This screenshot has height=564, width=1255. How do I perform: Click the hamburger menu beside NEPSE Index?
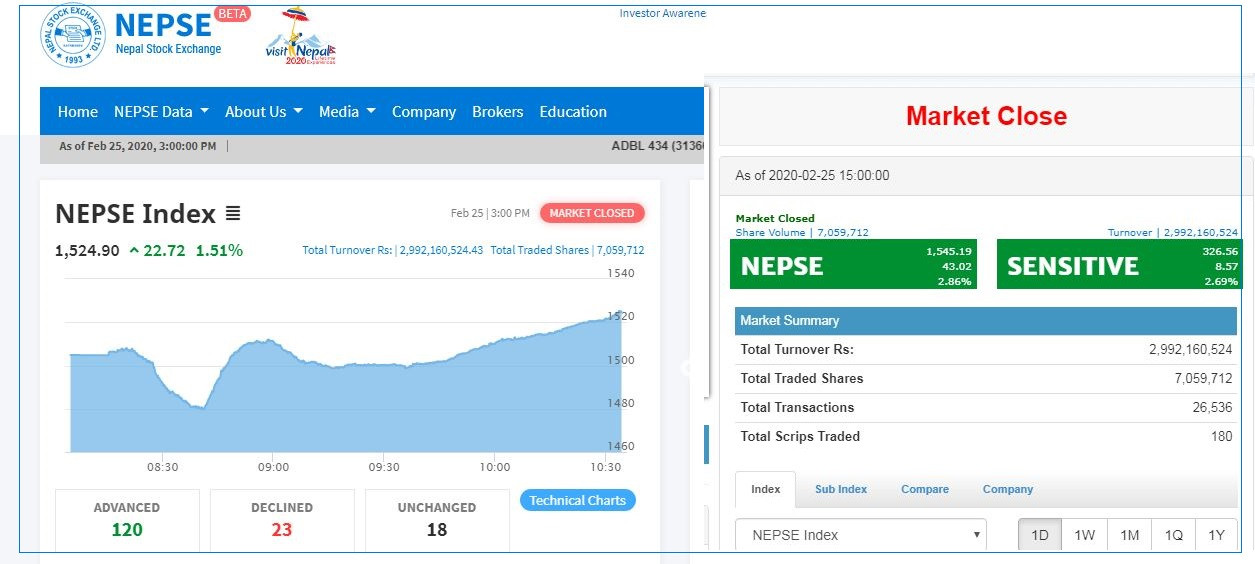[233, 213]
